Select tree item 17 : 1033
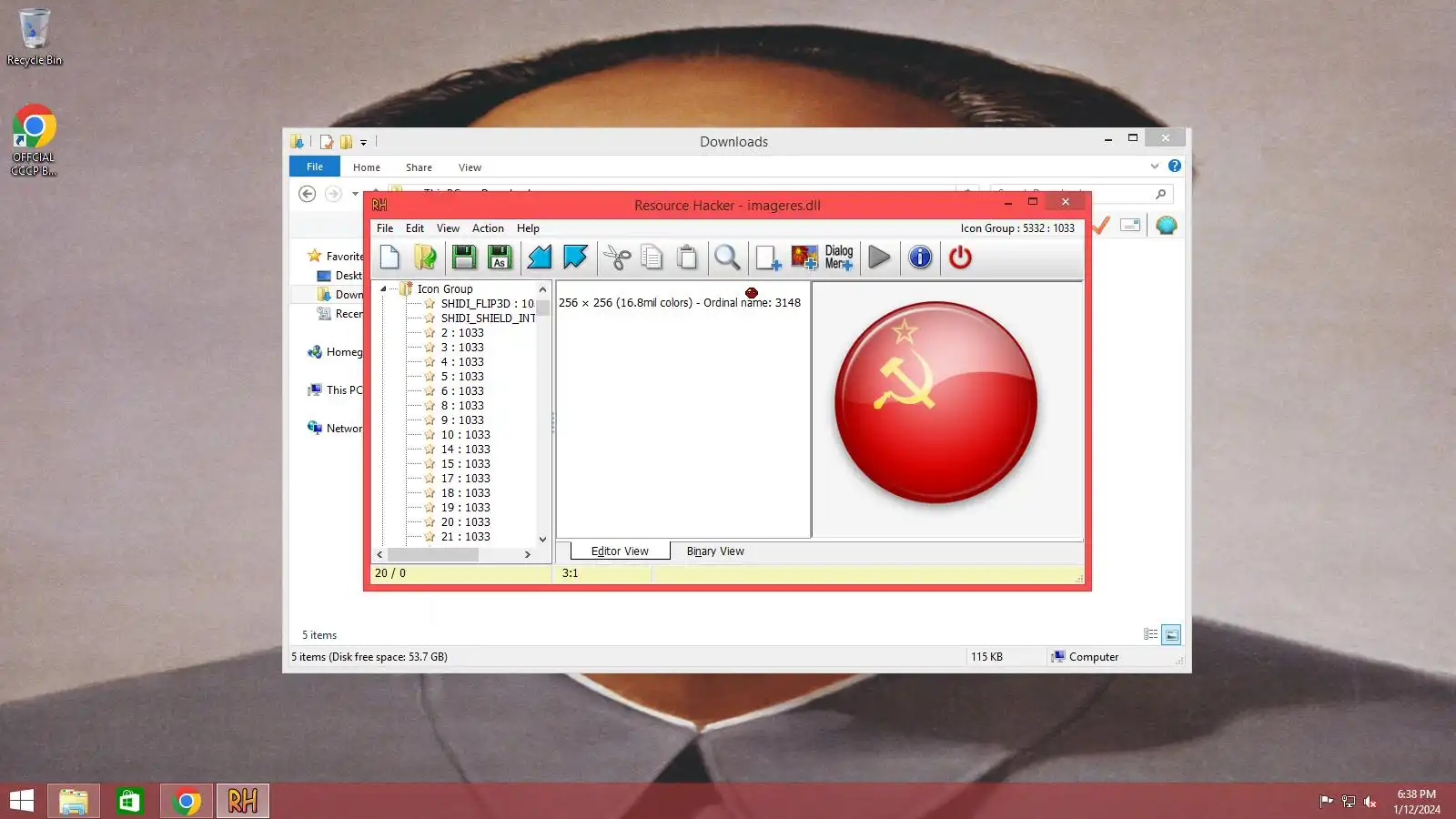This screenshot has width=1456, height=819. [465, 479]
